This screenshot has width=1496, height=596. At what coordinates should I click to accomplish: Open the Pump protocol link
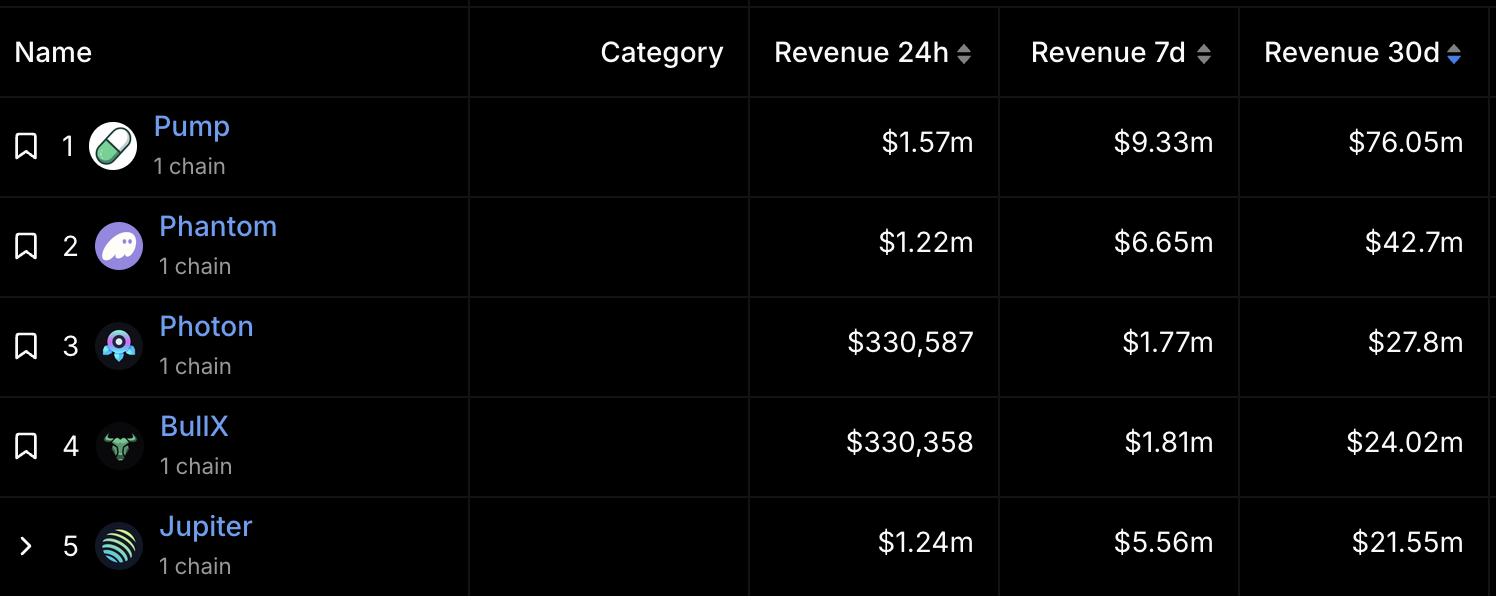tap(191, 126)
